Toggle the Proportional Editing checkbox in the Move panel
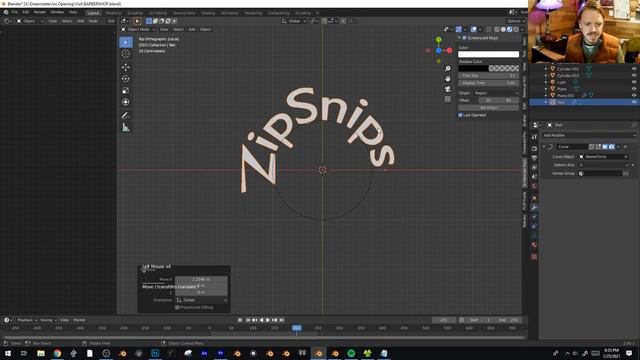Image resolution: width=640 pixels, height=360 pixels. [177, 307]
